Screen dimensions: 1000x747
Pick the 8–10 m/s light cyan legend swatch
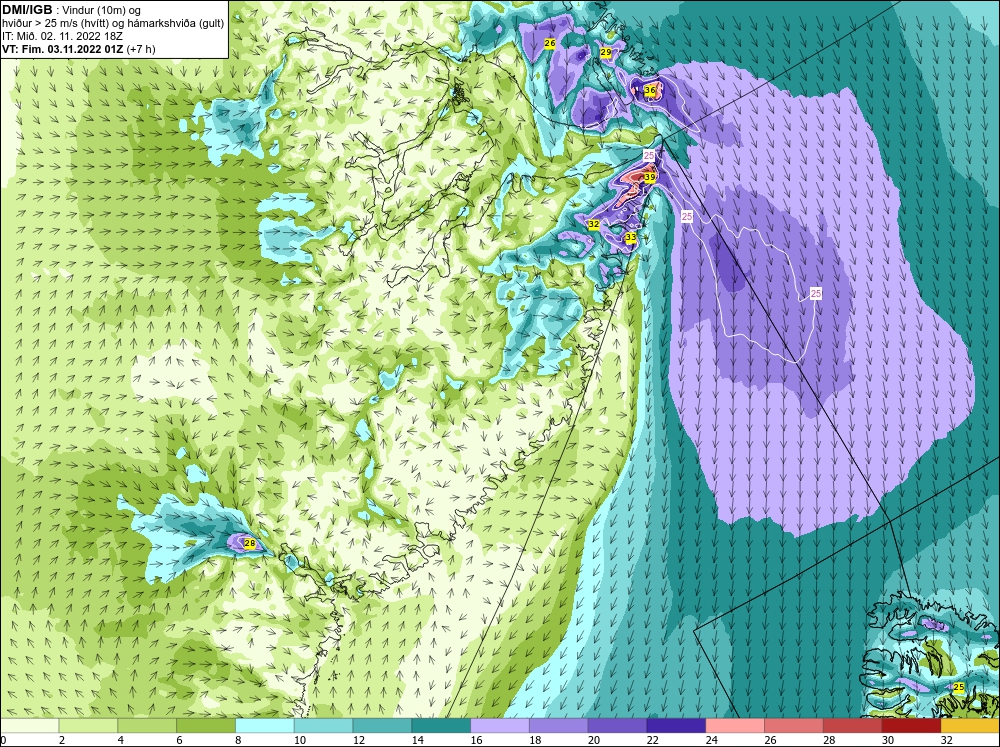point(265,726)
